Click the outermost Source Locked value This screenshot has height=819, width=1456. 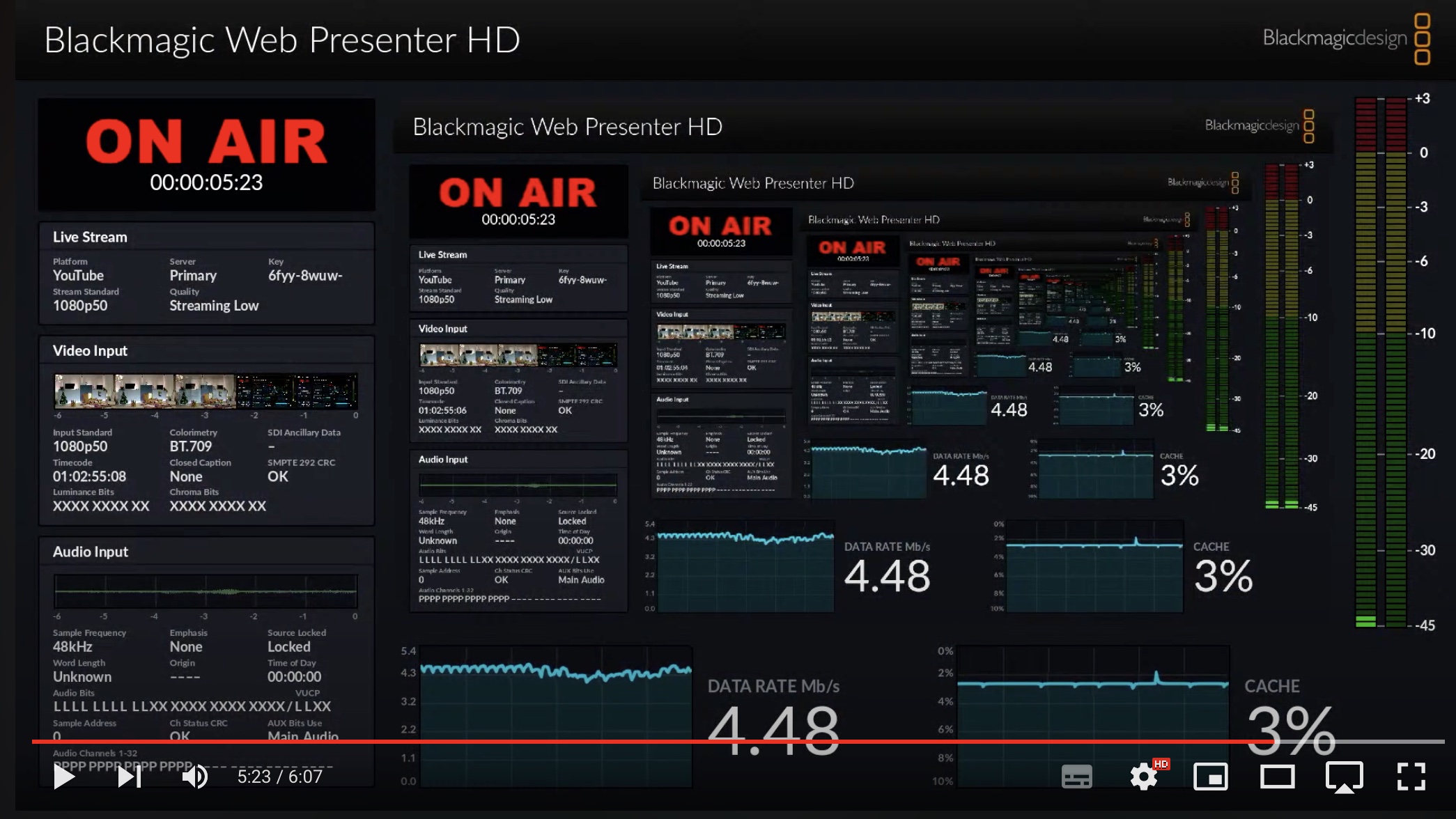(289, 646)
